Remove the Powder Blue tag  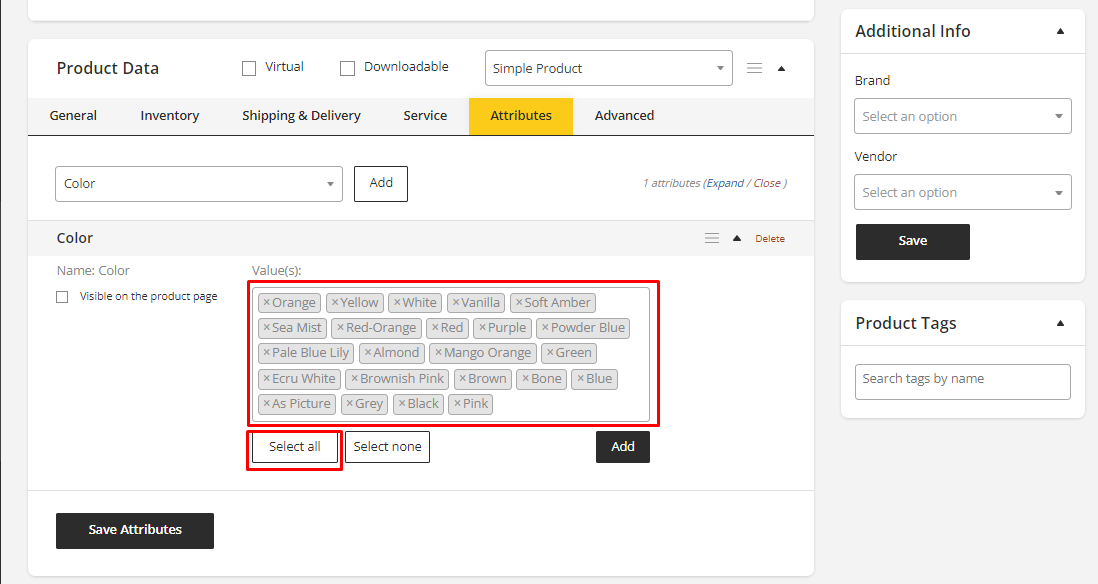click(x=545, y=328)
